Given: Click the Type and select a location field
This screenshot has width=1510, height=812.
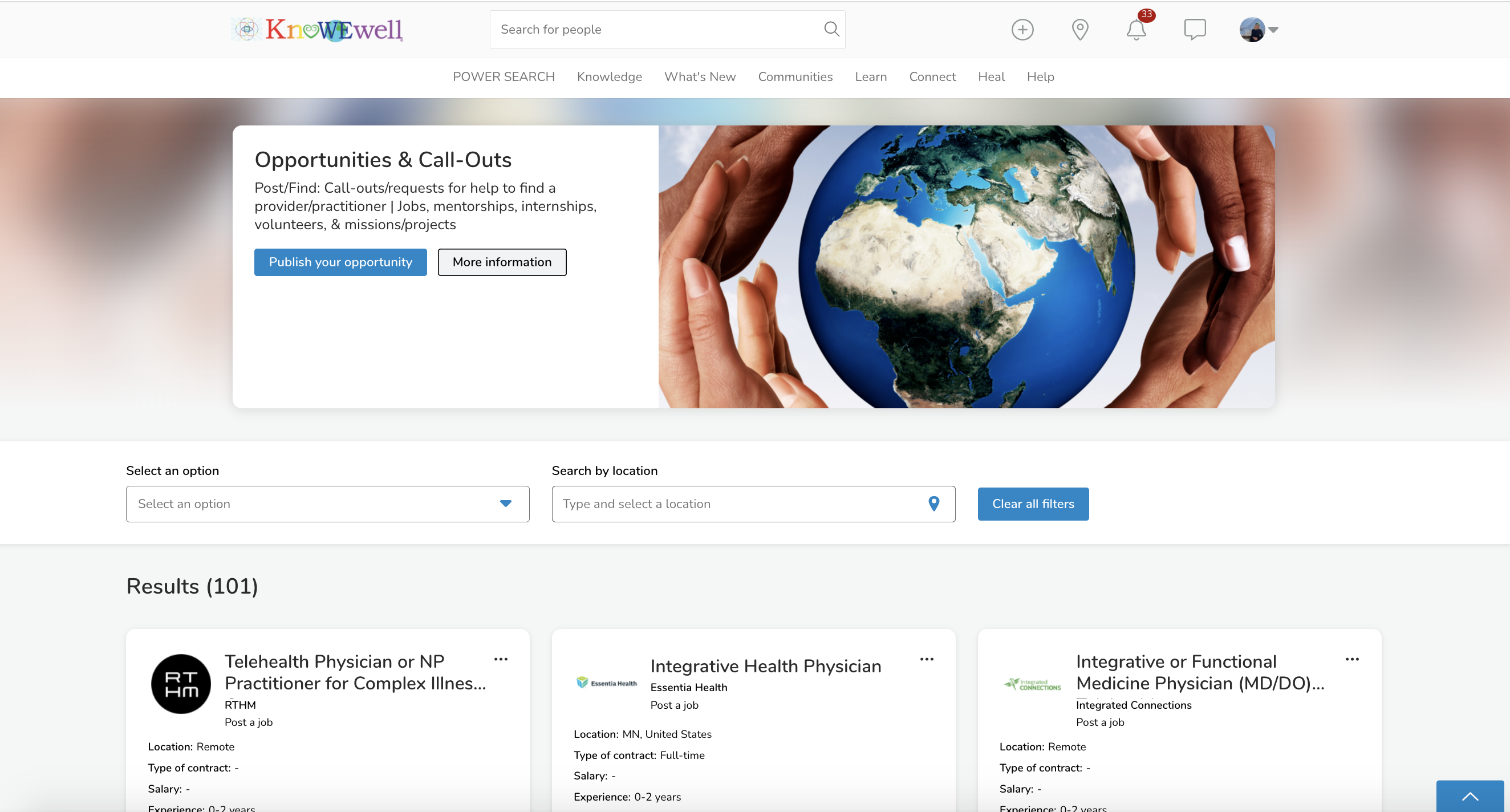Looking at the screenshot, I should pyautogui.click(x=753, y=504).
